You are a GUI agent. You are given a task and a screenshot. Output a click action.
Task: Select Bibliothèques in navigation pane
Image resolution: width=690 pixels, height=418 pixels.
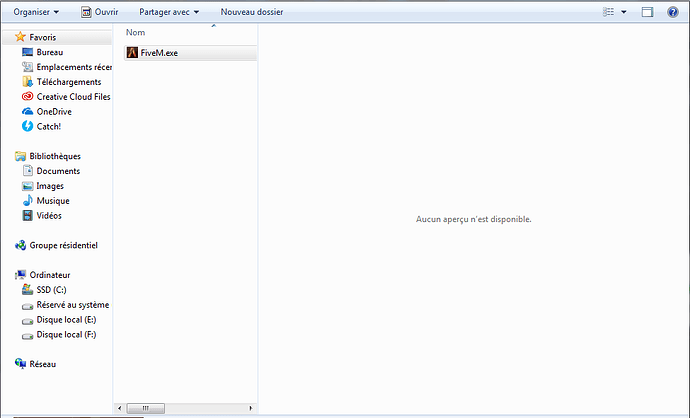pyautogui.click(x=55, y=156)
